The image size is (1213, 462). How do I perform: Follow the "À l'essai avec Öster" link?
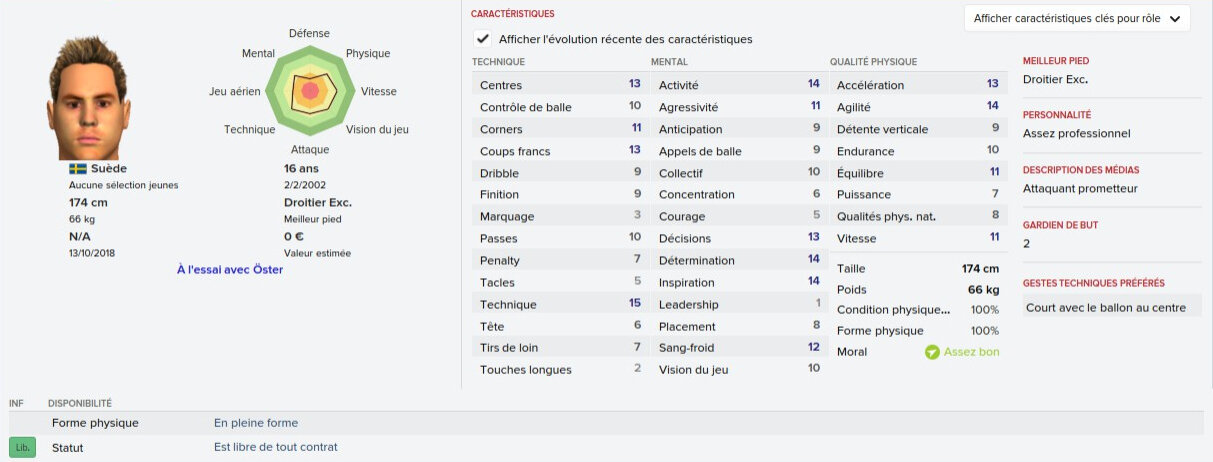click(x=229, y=270)
